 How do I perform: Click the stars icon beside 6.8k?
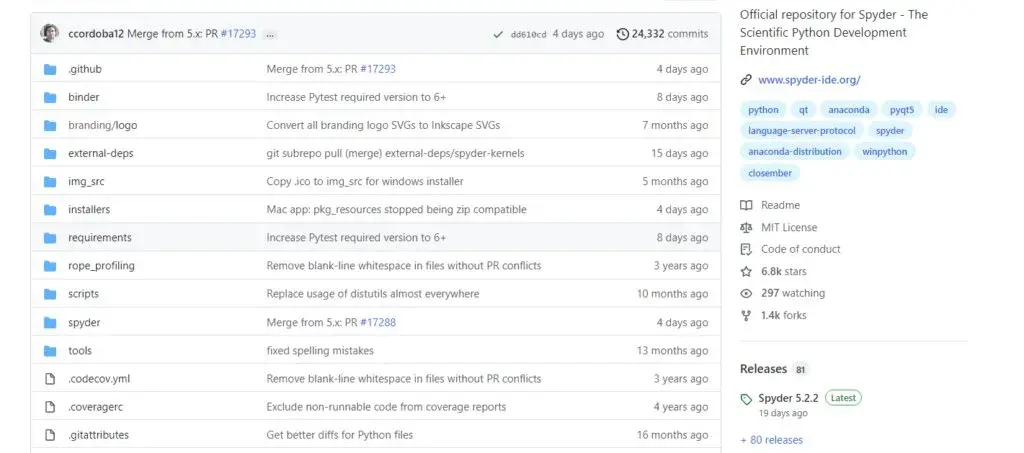[x=746, y=272]
